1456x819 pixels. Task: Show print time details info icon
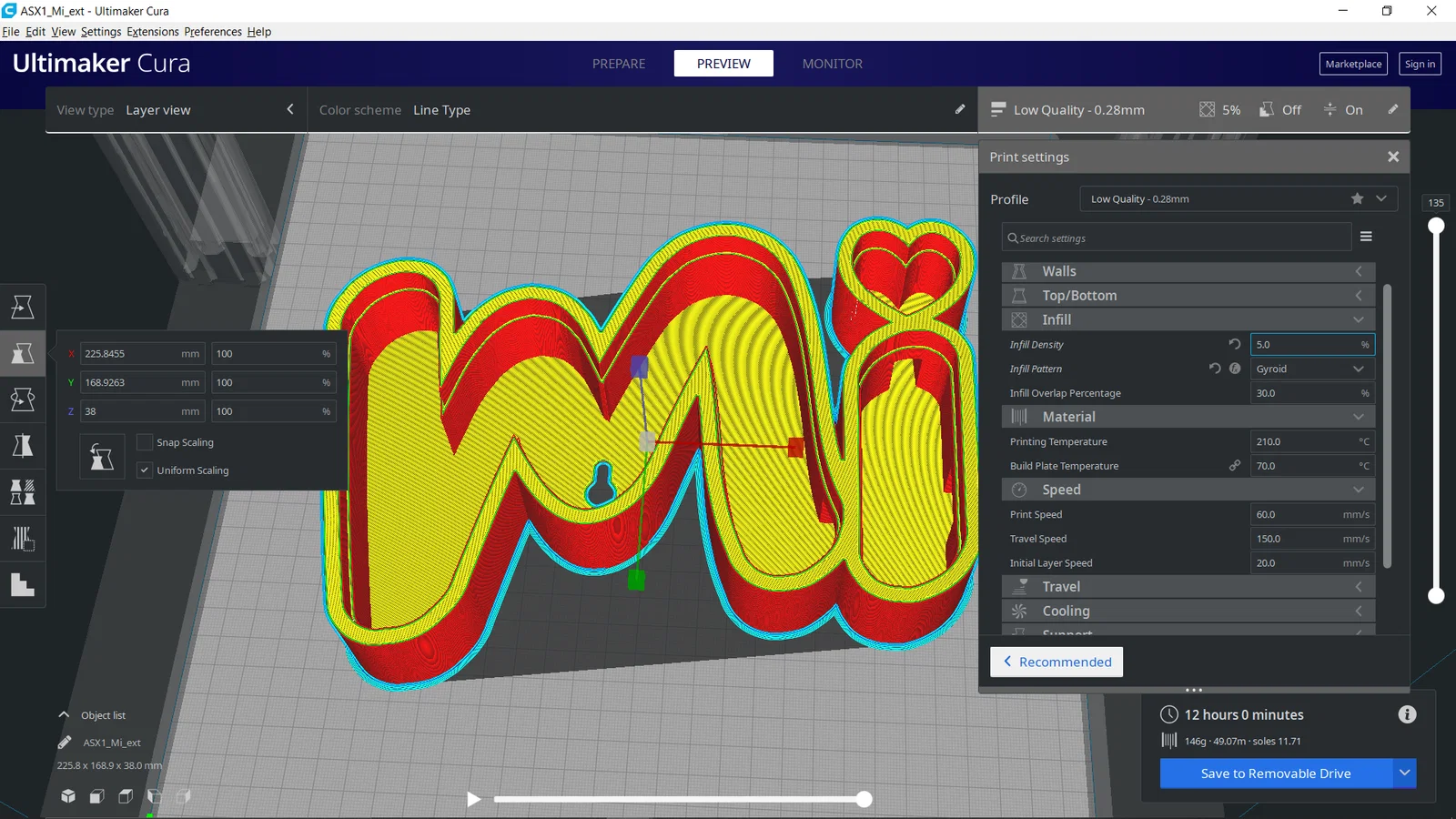click(1407, 714)
